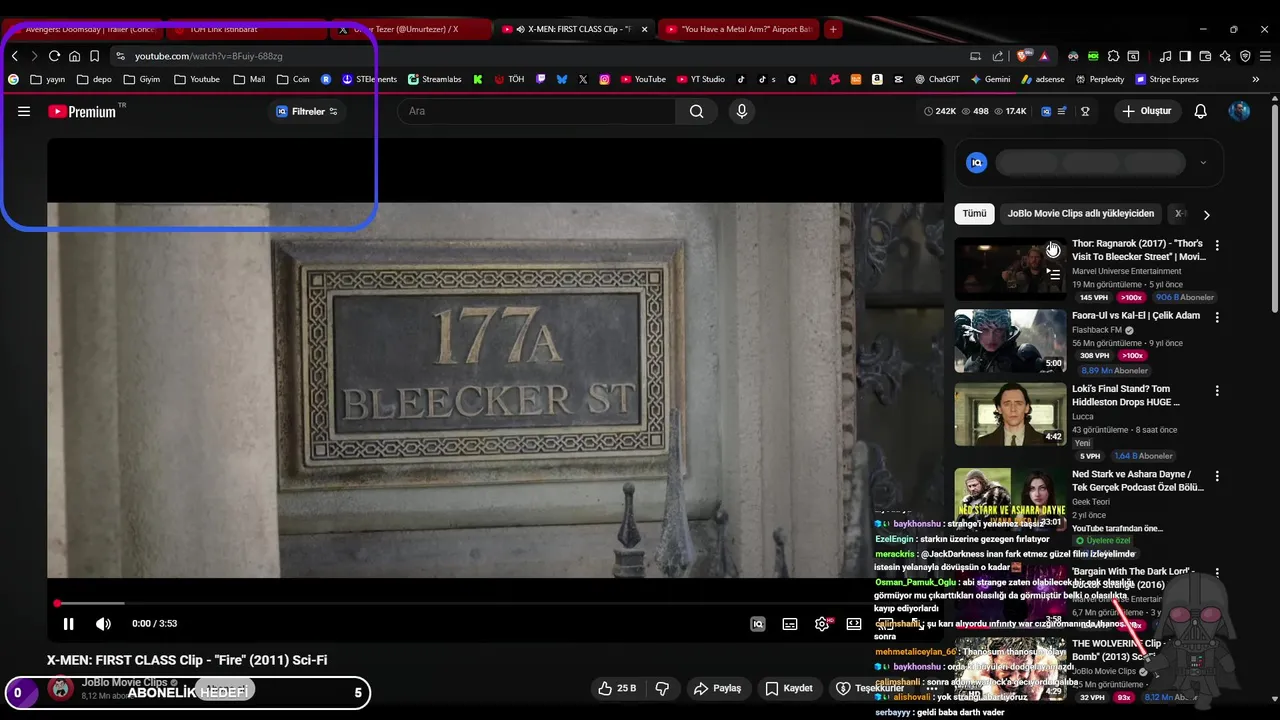1280x720 pixels.
Task: Open the Netflix bookmark icon
Action: (813, 79)
